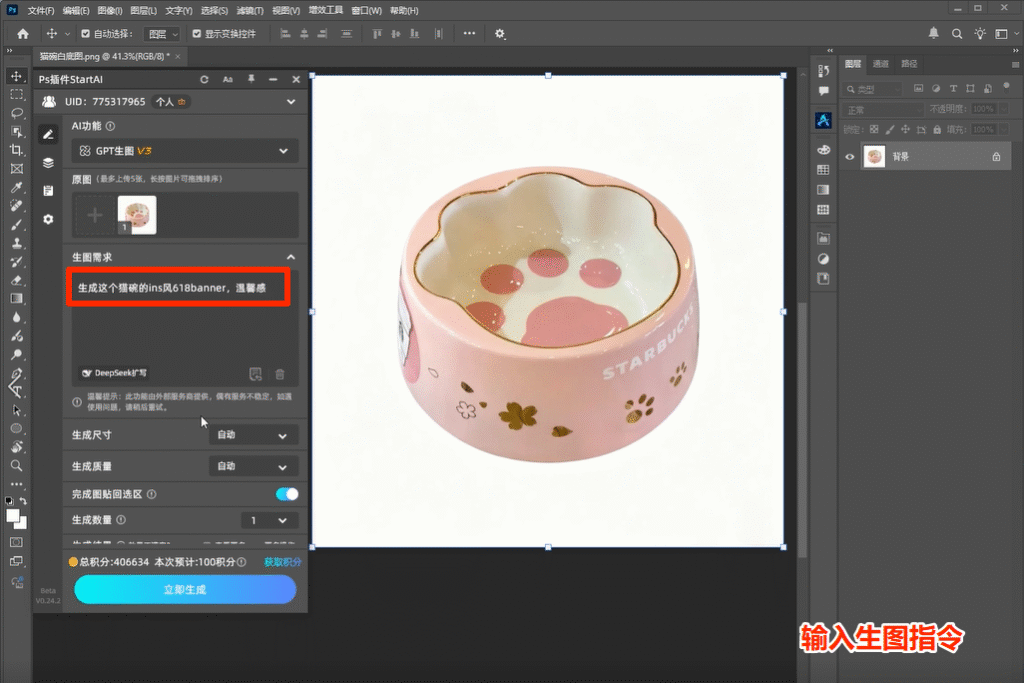Select the Rectangular Marquee tool
The image size is (1024, 683).
click(x=16, y=95)
